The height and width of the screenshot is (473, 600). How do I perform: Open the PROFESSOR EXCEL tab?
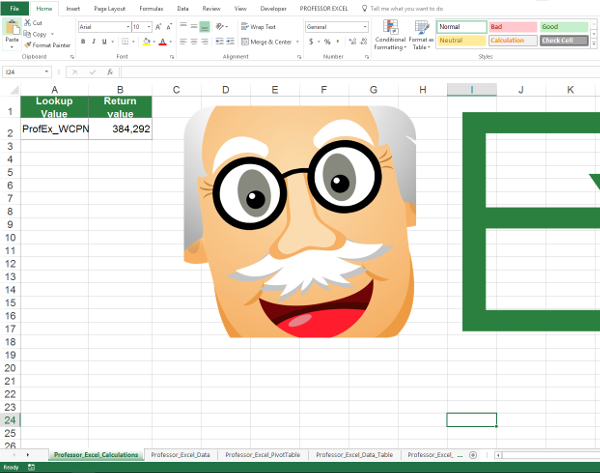pyautogui.click(x=324, y=8)
